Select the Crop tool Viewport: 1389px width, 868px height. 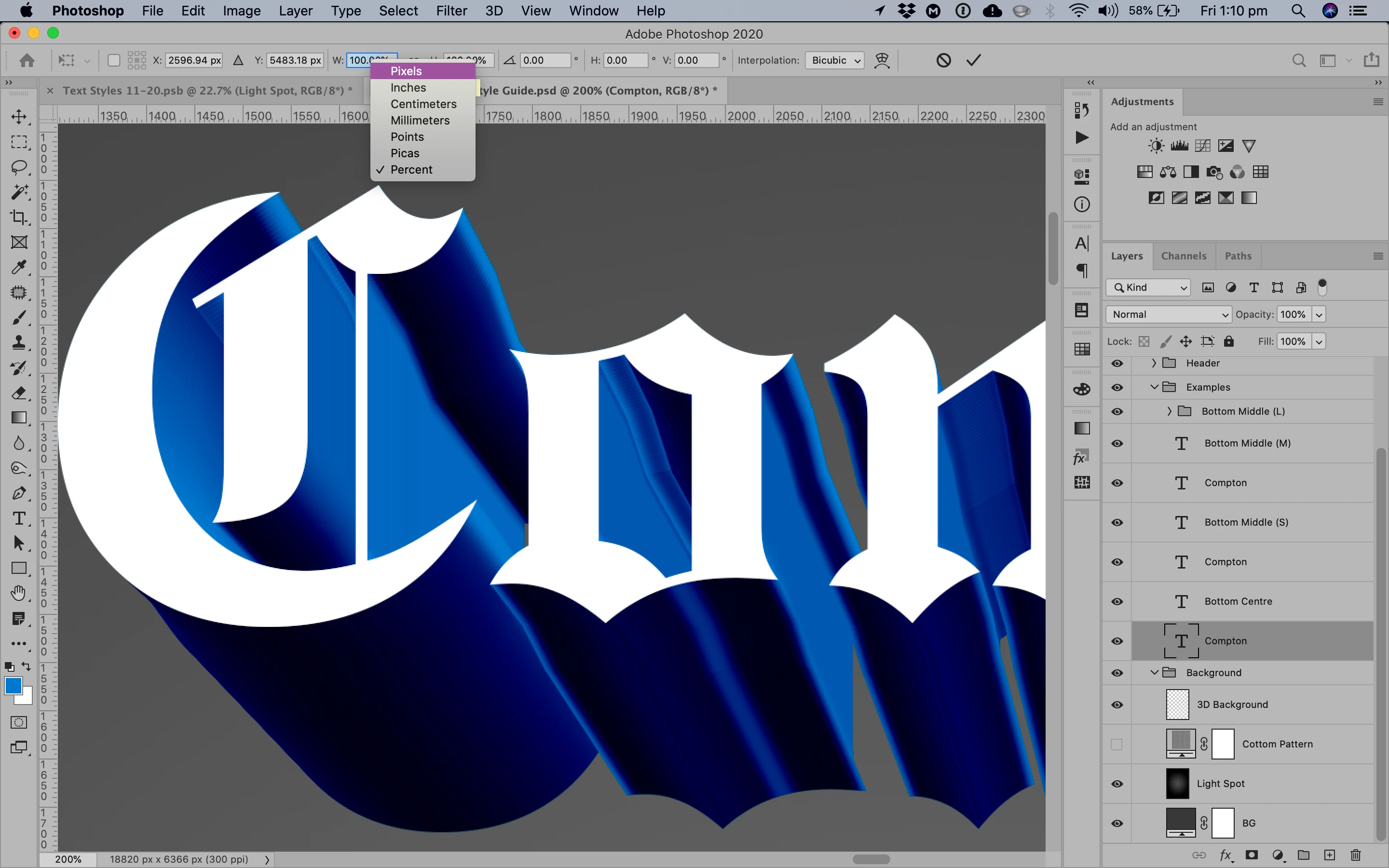coord(19,217)
